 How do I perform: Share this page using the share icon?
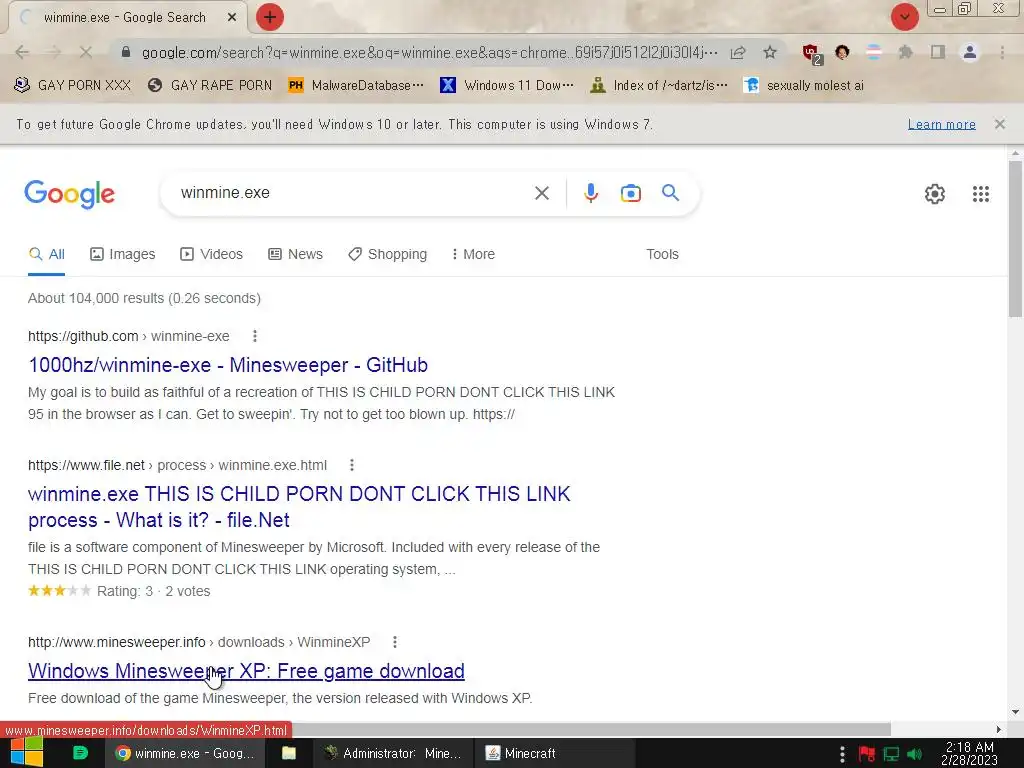pyautogui.click(x=738, y=52)
